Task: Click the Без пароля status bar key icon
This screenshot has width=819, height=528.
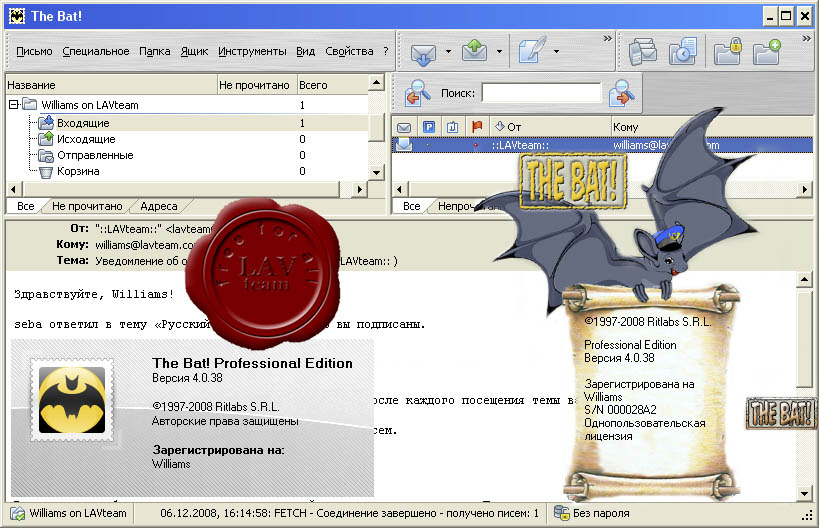Action: click(561, 513)
